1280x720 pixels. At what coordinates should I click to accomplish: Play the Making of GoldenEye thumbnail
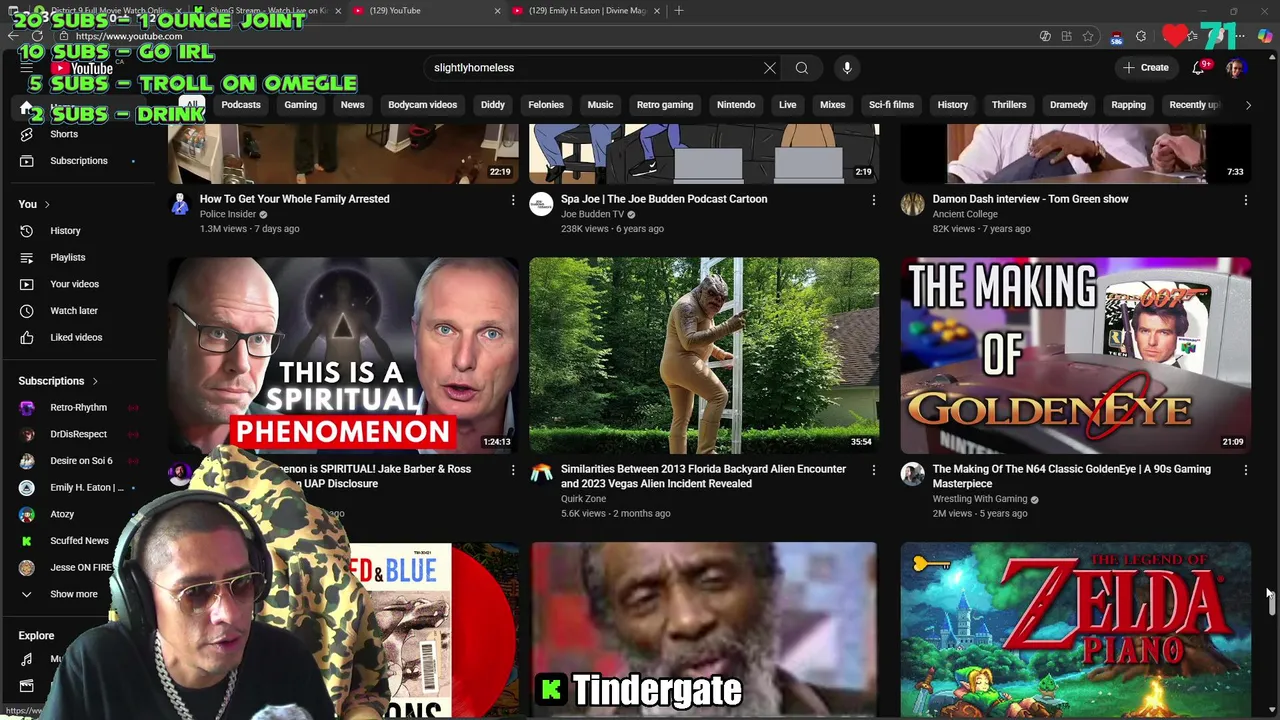tap(1075, 355)
